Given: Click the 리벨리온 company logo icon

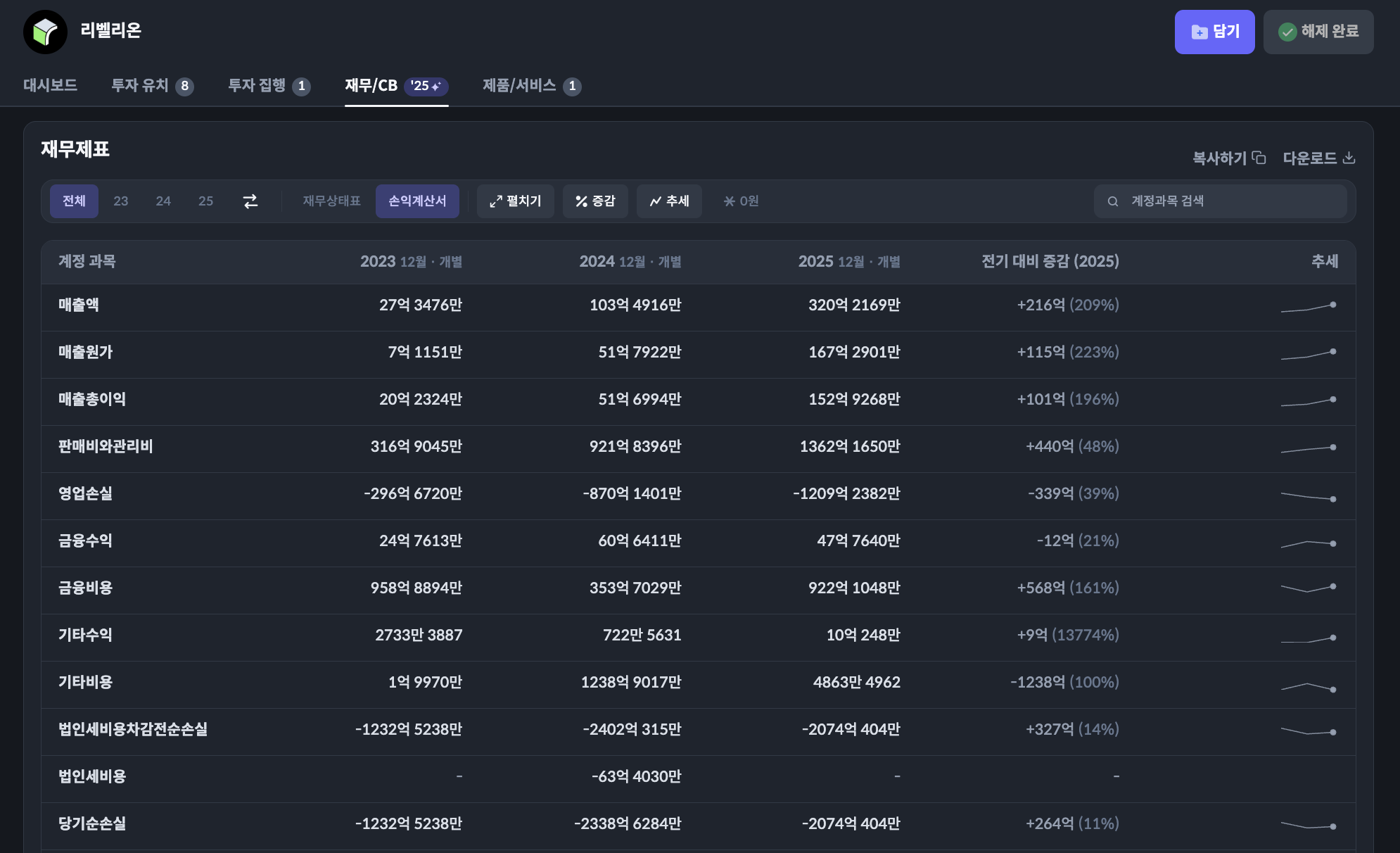Looking at the screenshot, I should click(45, 31).
